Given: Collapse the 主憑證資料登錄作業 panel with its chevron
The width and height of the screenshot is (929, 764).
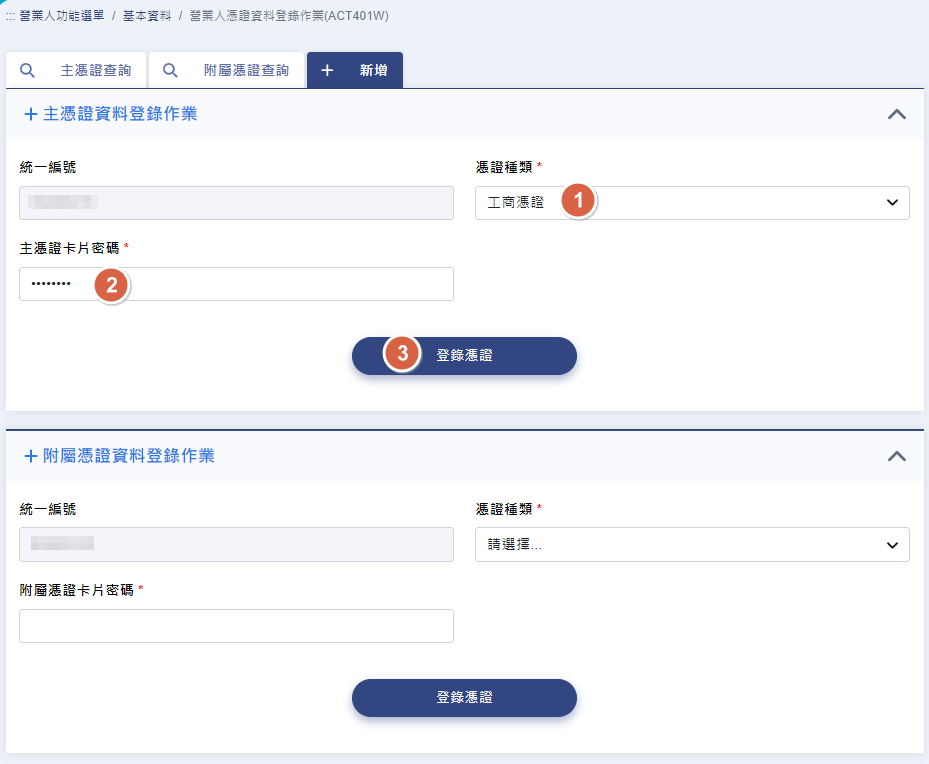Looking at the screenshot, I should pos(897,114).
